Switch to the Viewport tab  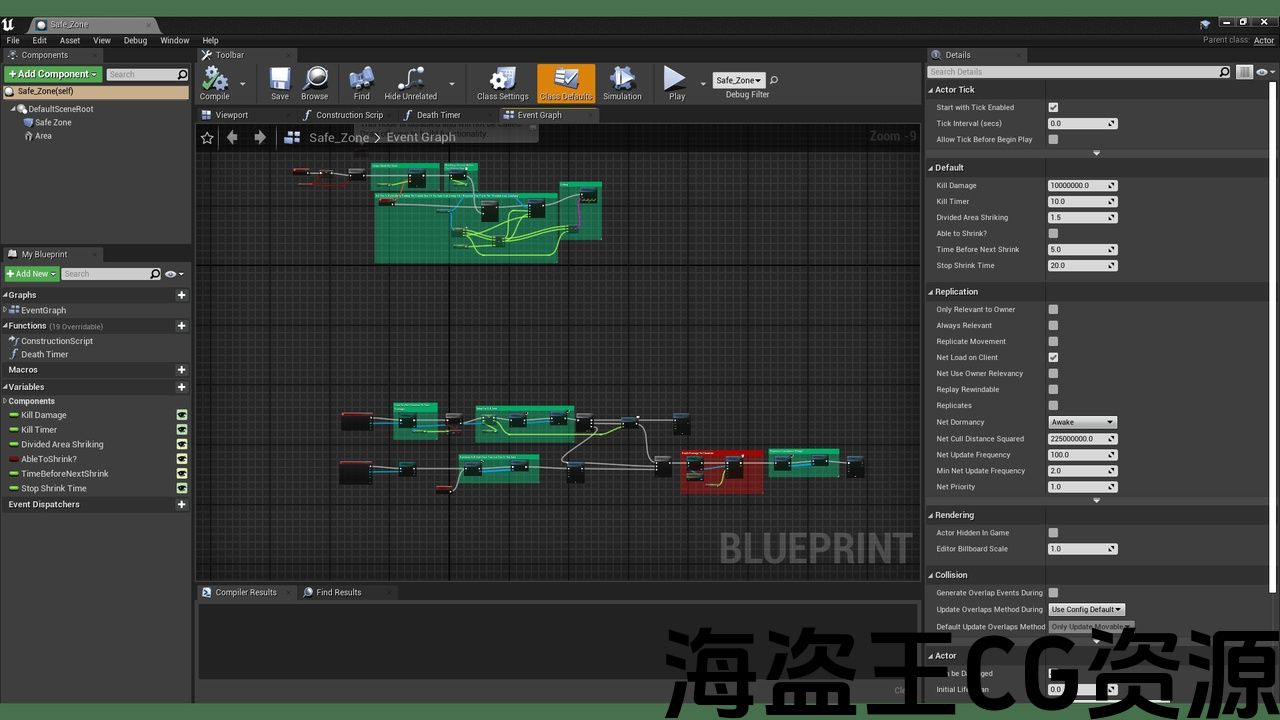click(231, 115)
